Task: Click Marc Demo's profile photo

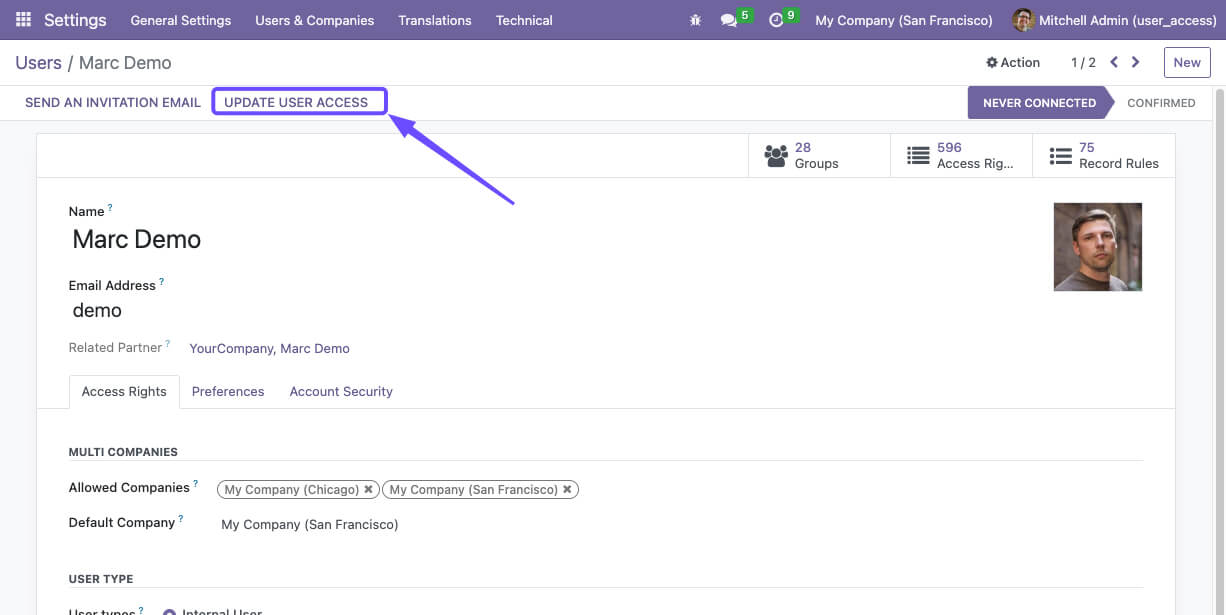Action: [1097, 246]
